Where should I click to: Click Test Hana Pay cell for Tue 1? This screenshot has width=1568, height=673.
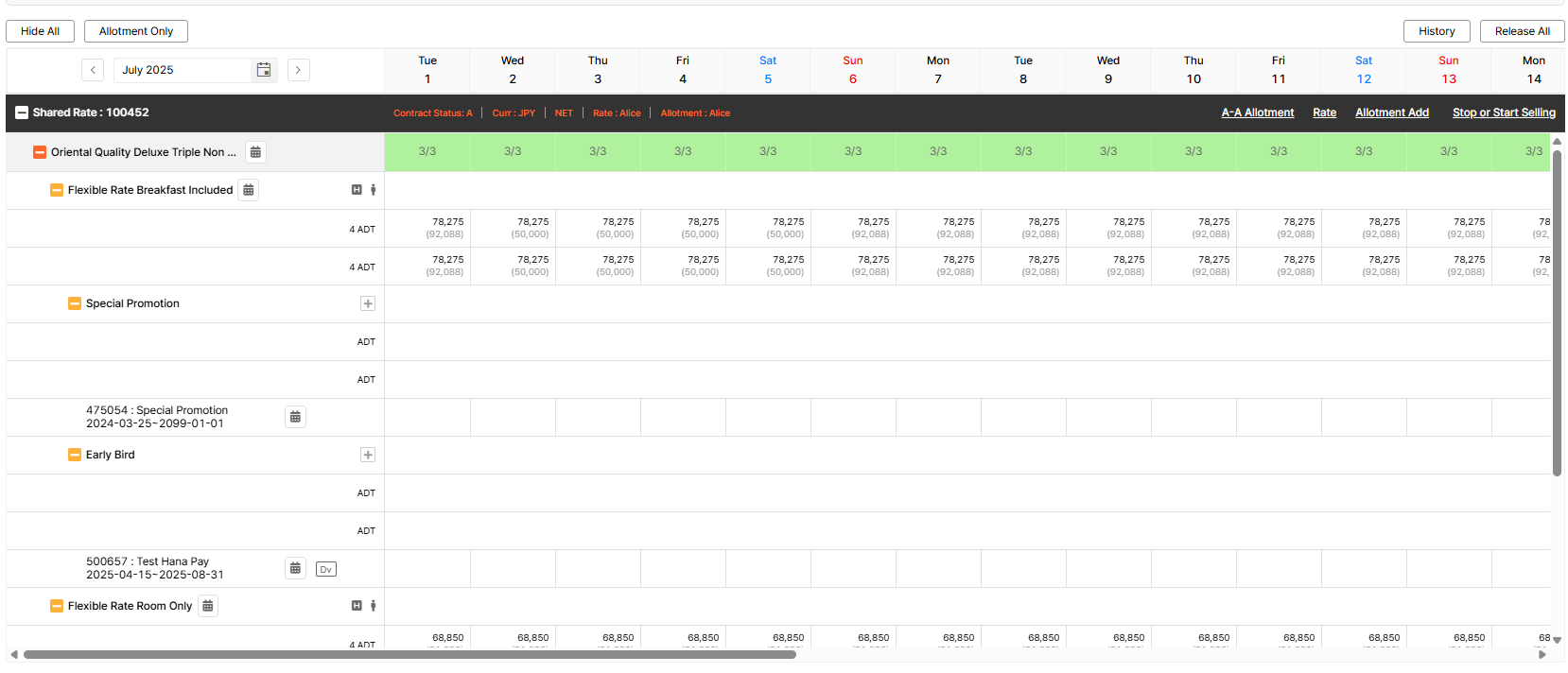[427, 568]
